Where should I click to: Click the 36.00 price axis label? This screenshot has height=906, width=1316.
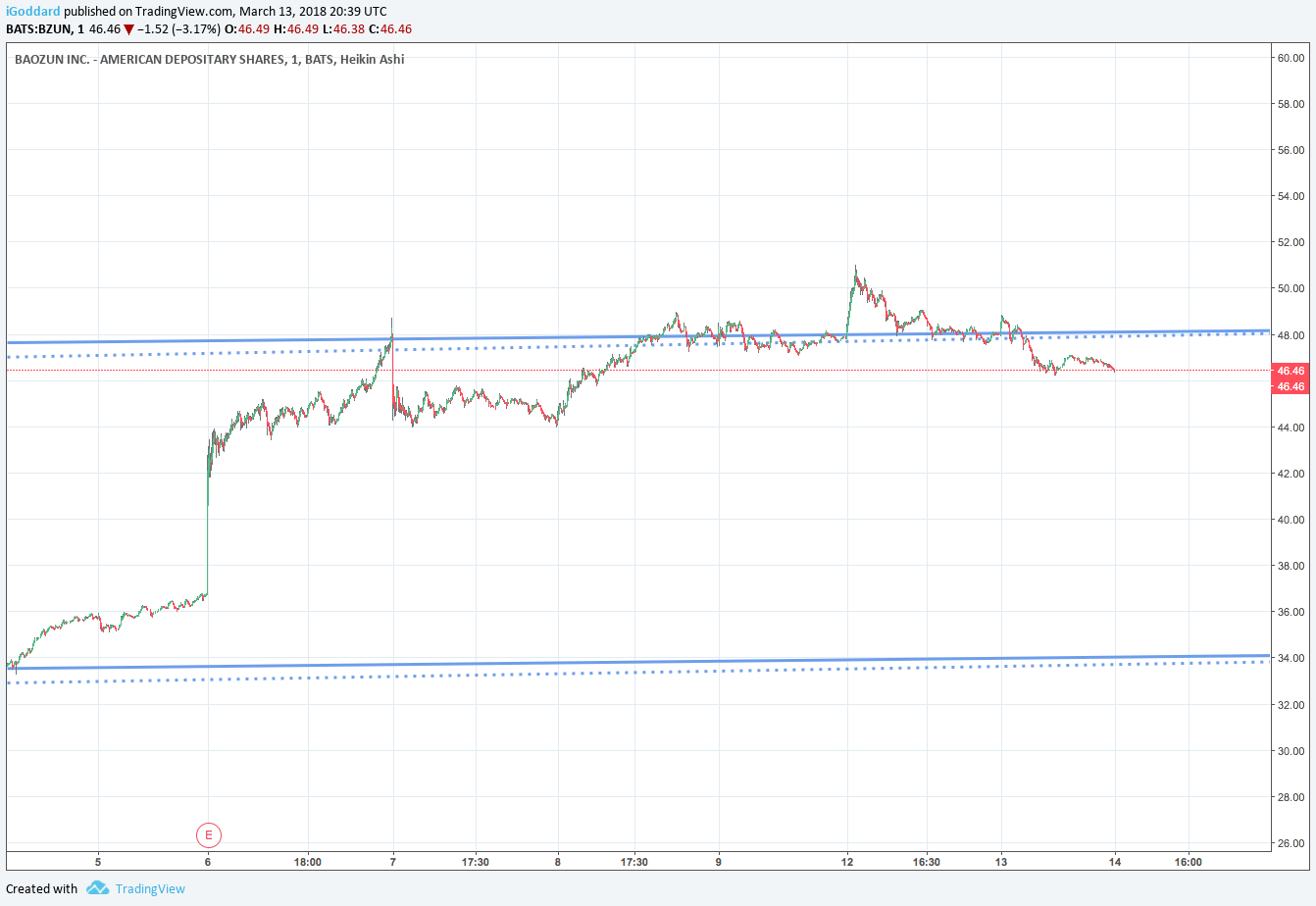[x=1291, y=612]
